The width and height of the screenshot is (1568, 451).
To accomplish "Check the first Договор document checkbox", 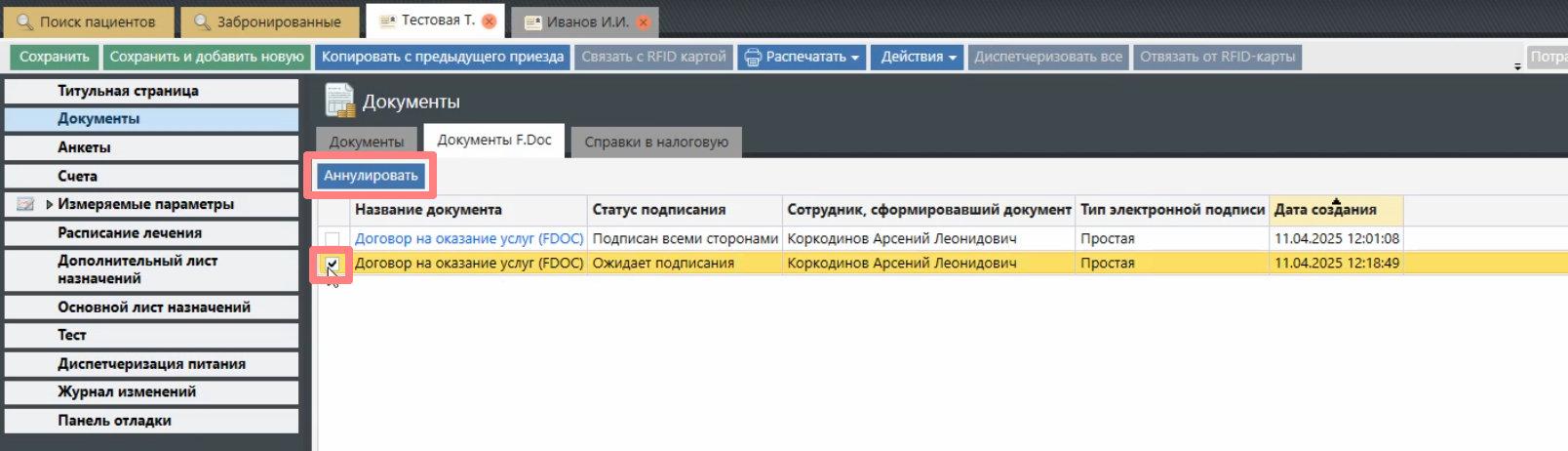I will pyautogui.click(x=333, y=239).
